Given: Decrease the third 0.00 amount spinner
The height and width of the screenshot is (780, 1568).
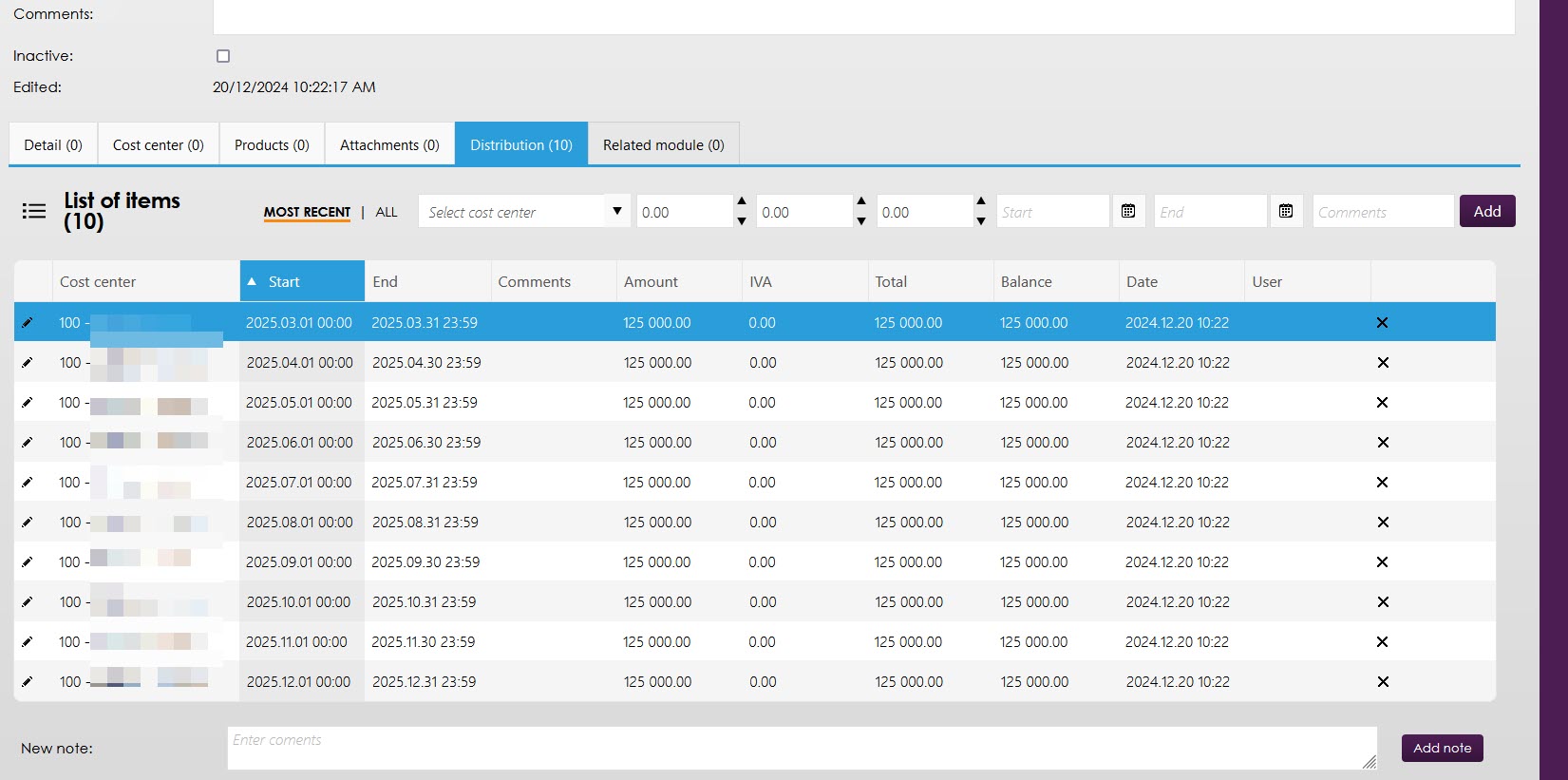Looking at the screenshot, I should pos(981,220).
